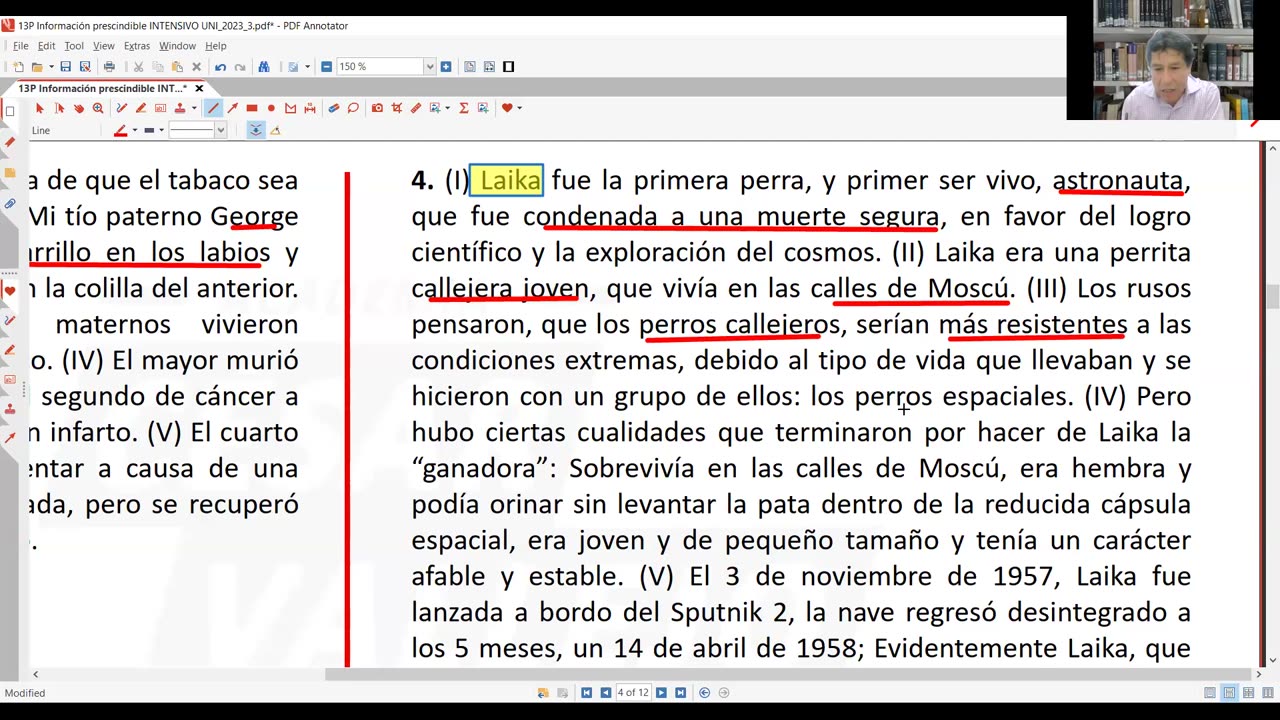This screenshot has height=720, width=1280.
Task: Select the Crop pages tool
Action: point(396,108)
